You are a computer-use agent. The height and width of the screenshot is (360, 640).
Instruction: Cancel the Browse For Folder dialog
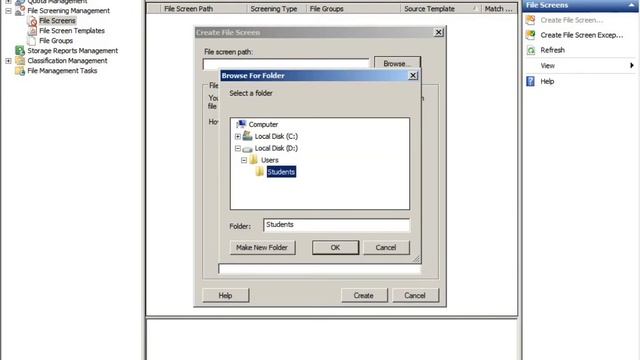pos(386,247)
